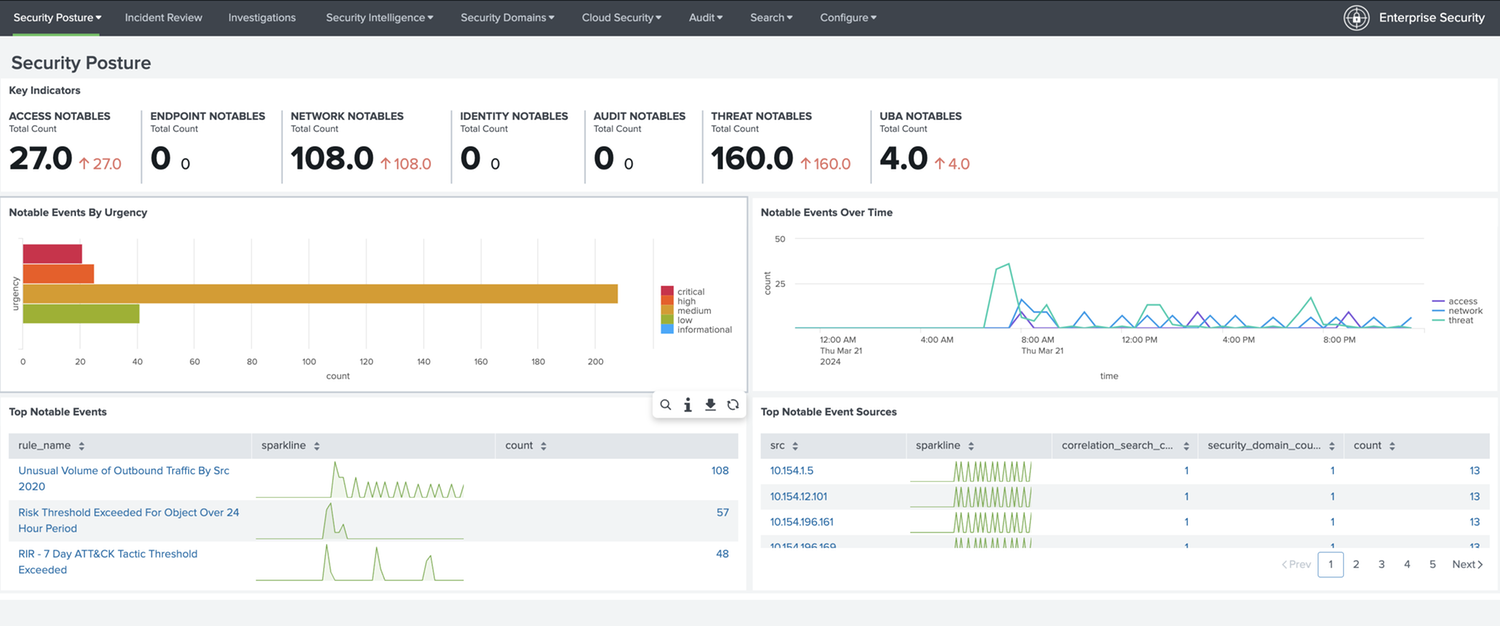The width and height of the screenshot is (1500, 626).
Task: Click the panel info icon
Action: (x=688, y=405)
